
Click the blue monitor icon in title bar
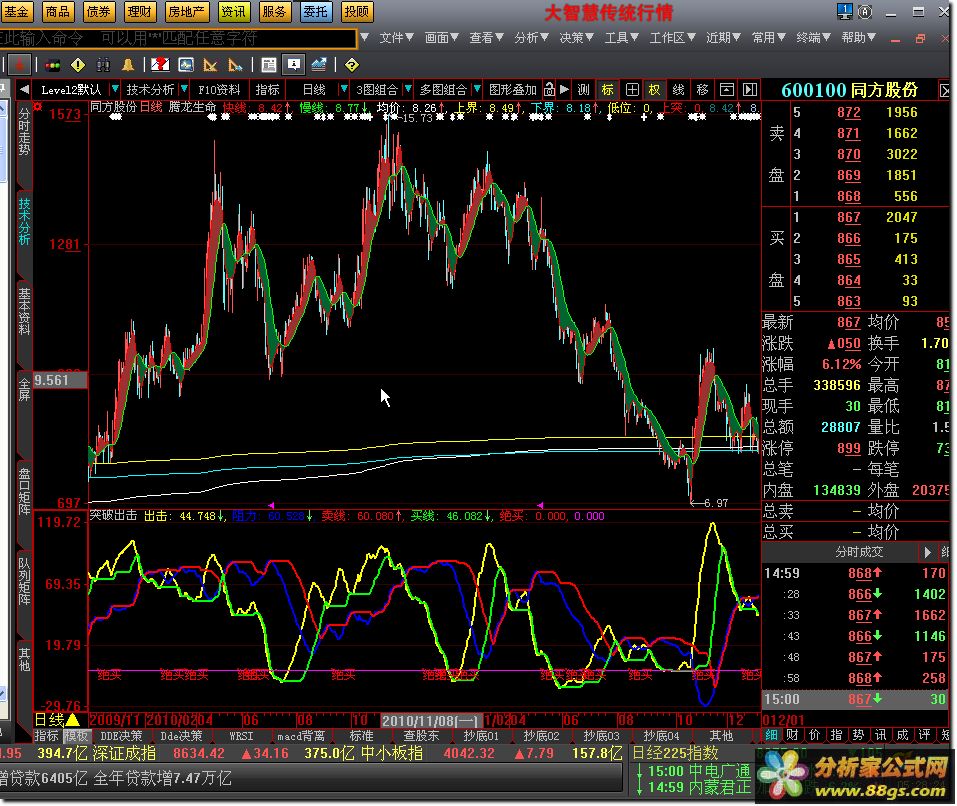click(x=845, y=11)
